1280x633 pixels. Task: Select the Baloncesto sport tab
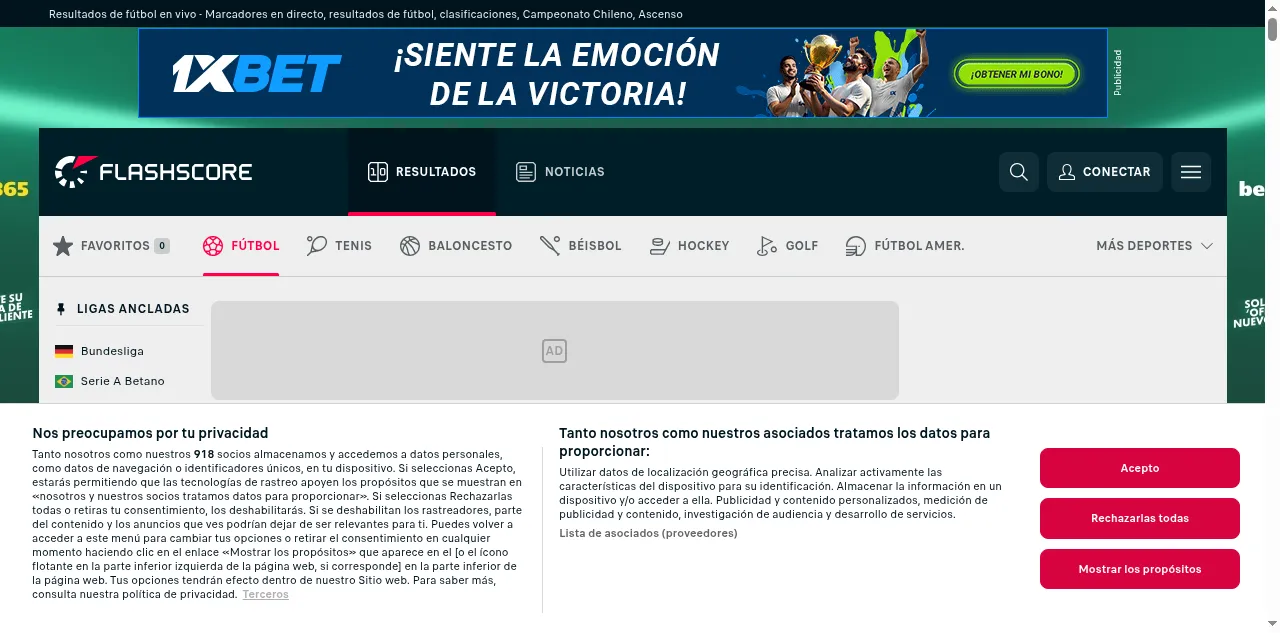pos(456,246)
